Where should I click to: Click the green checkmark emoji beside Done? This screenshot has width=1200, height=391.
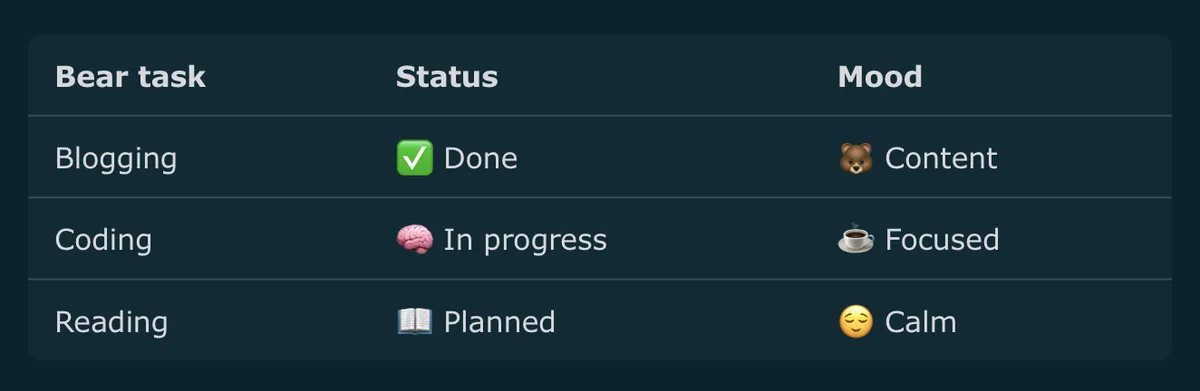pyautogui.click(x=415, y=158)
